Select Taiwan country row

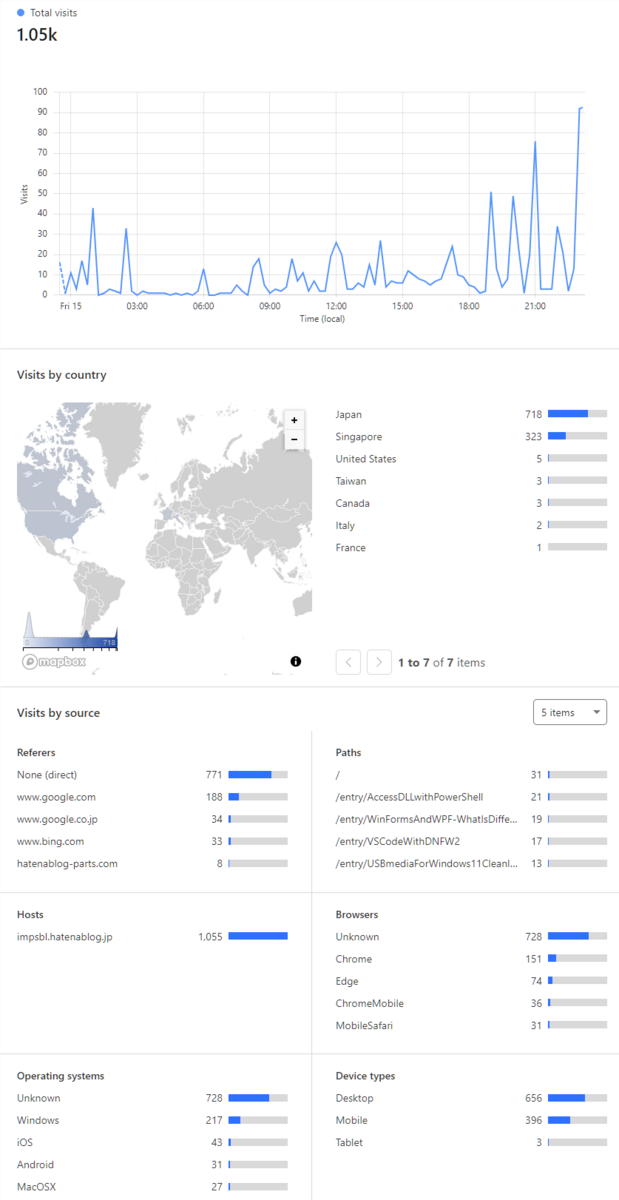point(471,481)
